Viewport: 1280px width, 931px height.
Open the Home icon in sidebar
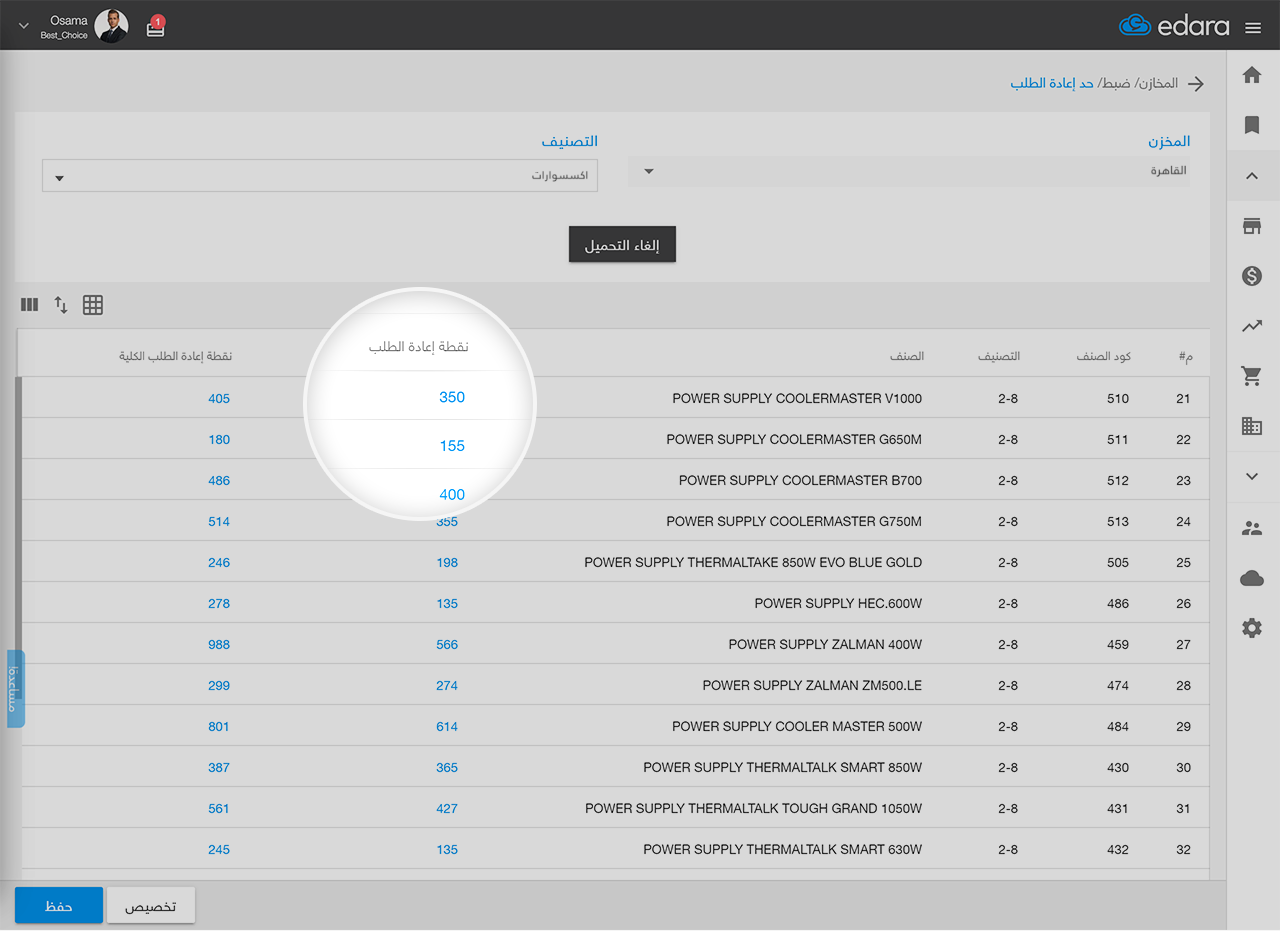[1251, 76]
